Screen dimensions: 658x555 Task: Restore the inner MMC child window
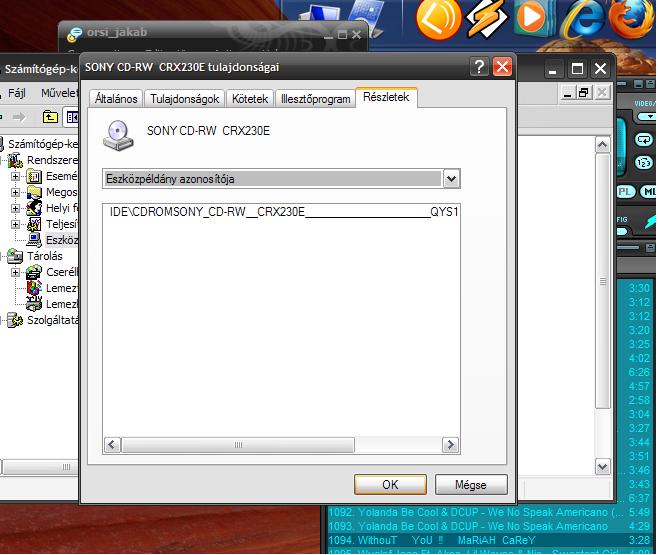coord(583,92)
